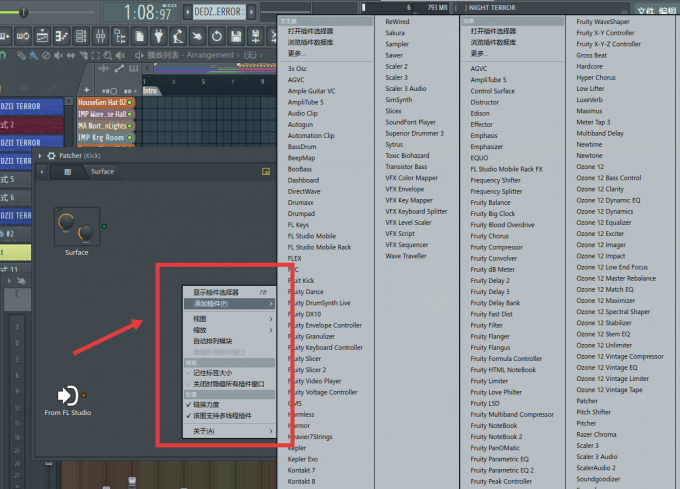Click the mixer fader handle at bottom
The height and width of the screenshot is (489, 680).
tap(132, 482)
